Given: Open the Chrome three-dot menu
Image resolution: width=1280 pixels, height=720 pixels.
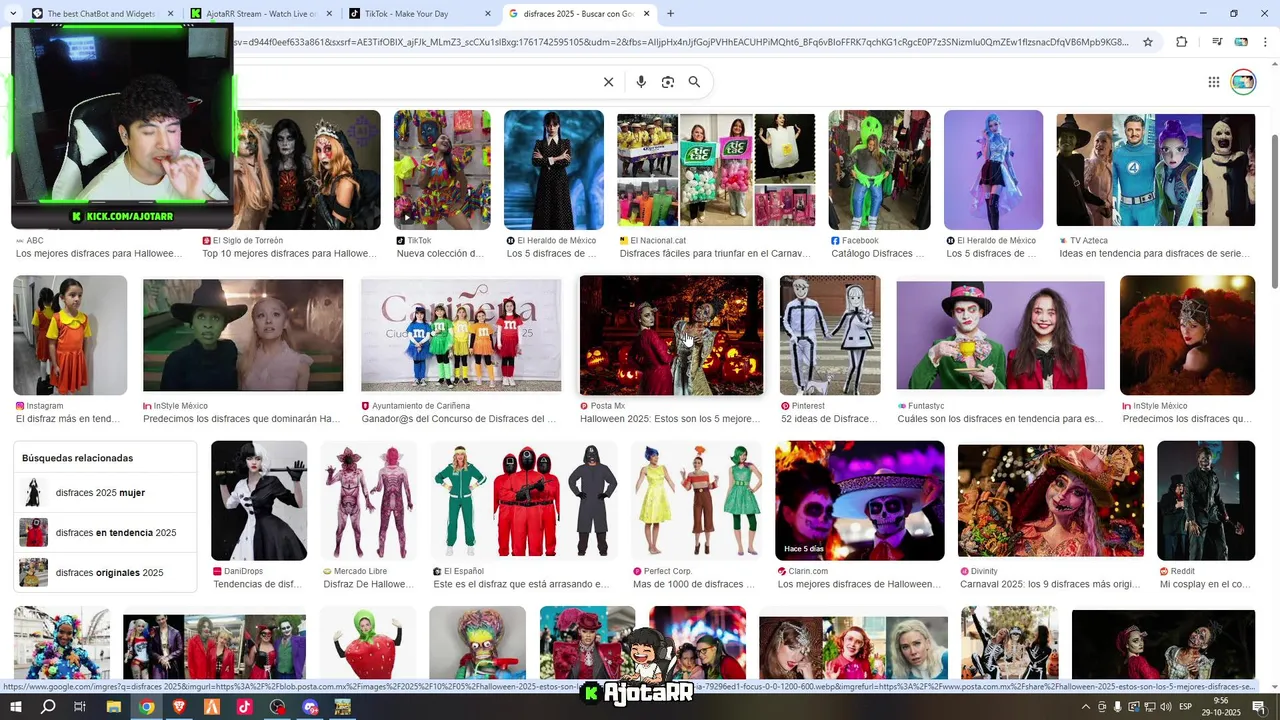Looking at the screenshot, I should tap(1265, 42).
